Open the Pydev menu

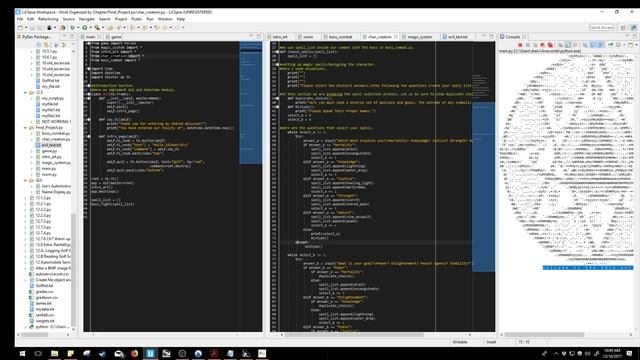137,19
